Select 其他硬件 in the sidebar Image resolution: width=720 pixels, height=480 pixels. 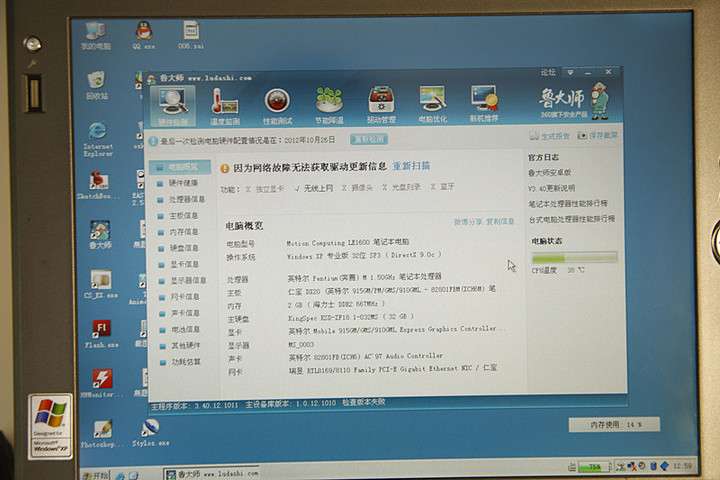click(x=180, y=345)
